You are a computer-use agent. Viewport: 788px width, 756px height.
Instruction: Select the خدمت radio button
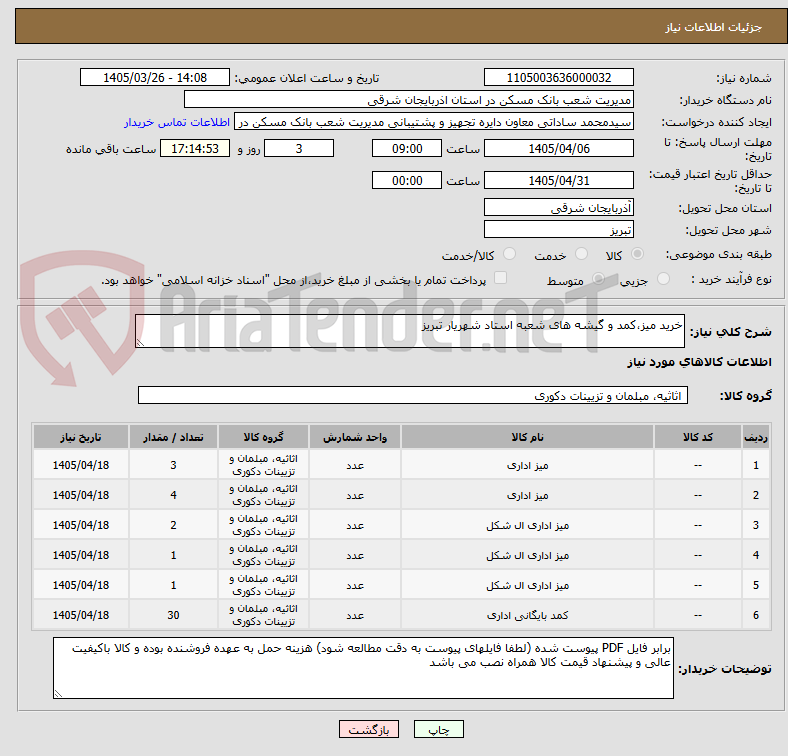[x=581, y=254]
